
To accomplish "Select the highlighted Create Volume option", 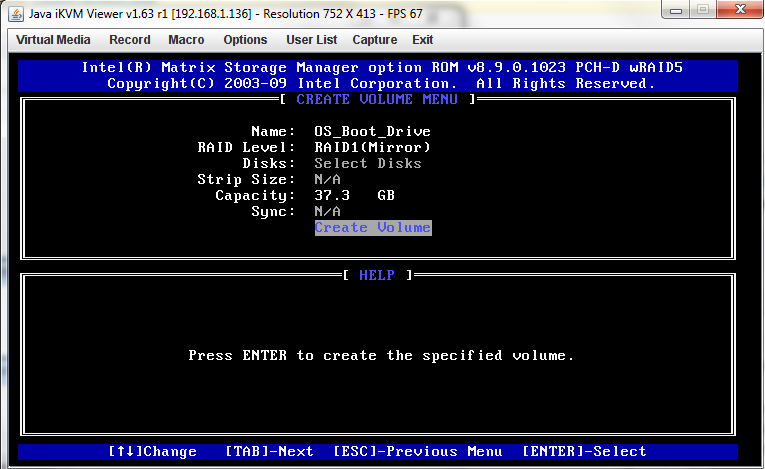I will (x=373, y=227).
